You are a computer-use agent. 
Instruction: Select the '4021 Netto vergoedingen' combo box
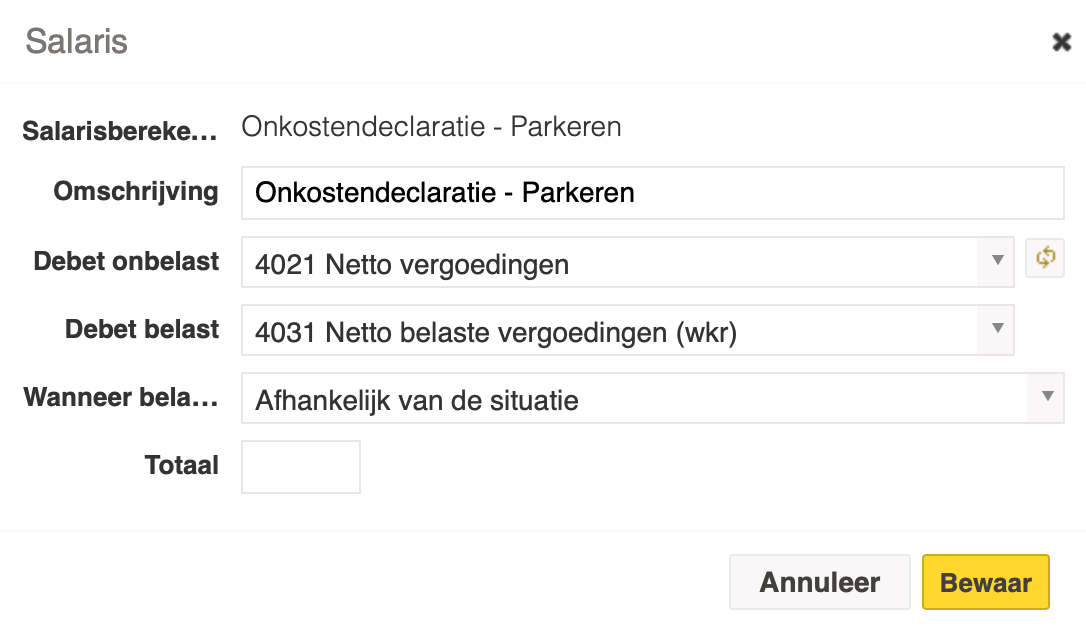pos(627,262)
